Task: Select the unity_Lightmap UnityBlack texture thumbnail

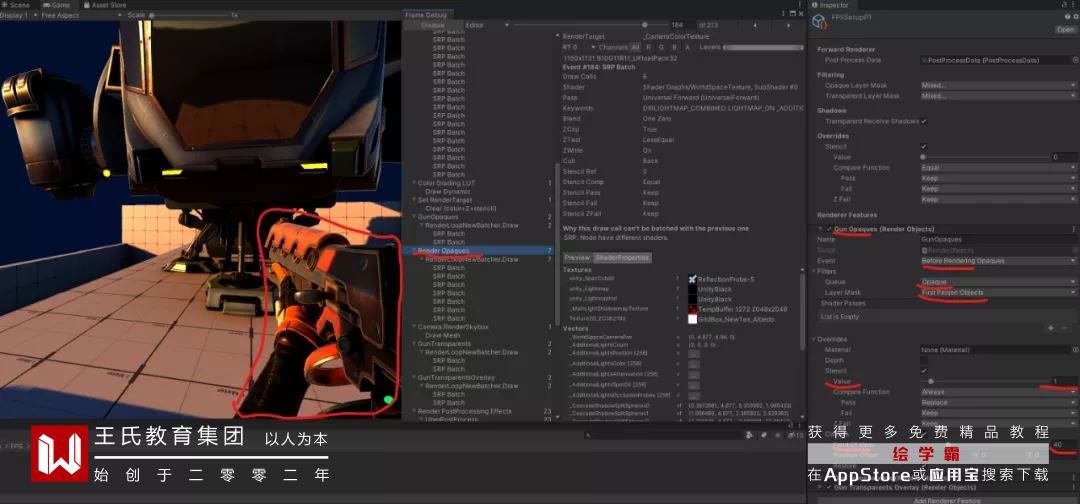Action: (692, 289)
